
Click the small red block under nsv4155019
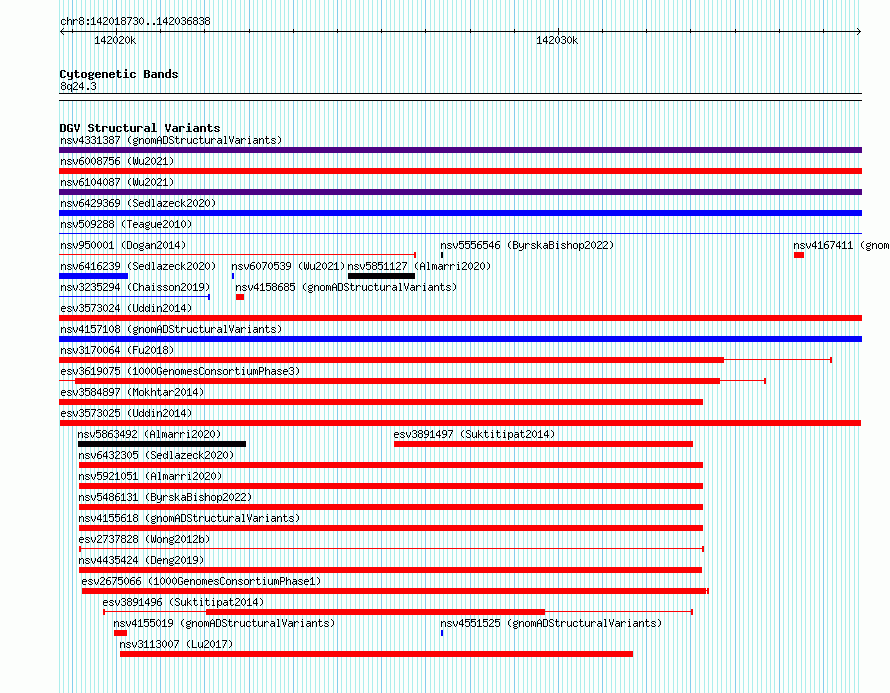(120, 633)
